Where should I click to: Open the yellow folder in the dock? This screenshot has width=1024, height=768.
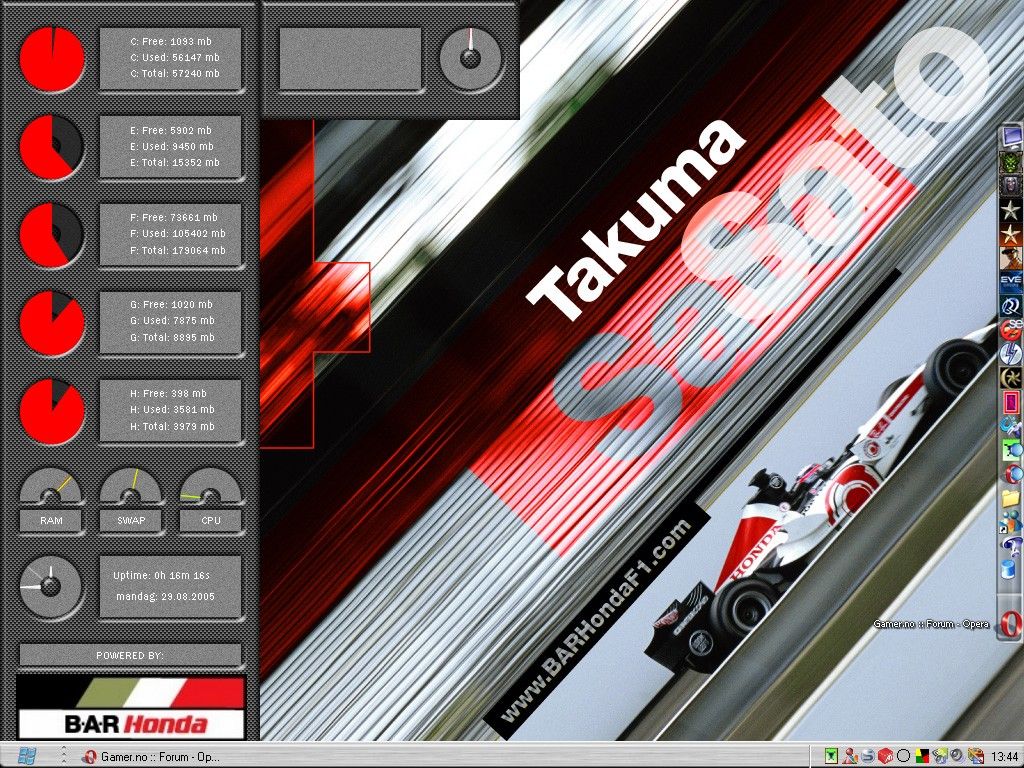[x=1010, y=499]
